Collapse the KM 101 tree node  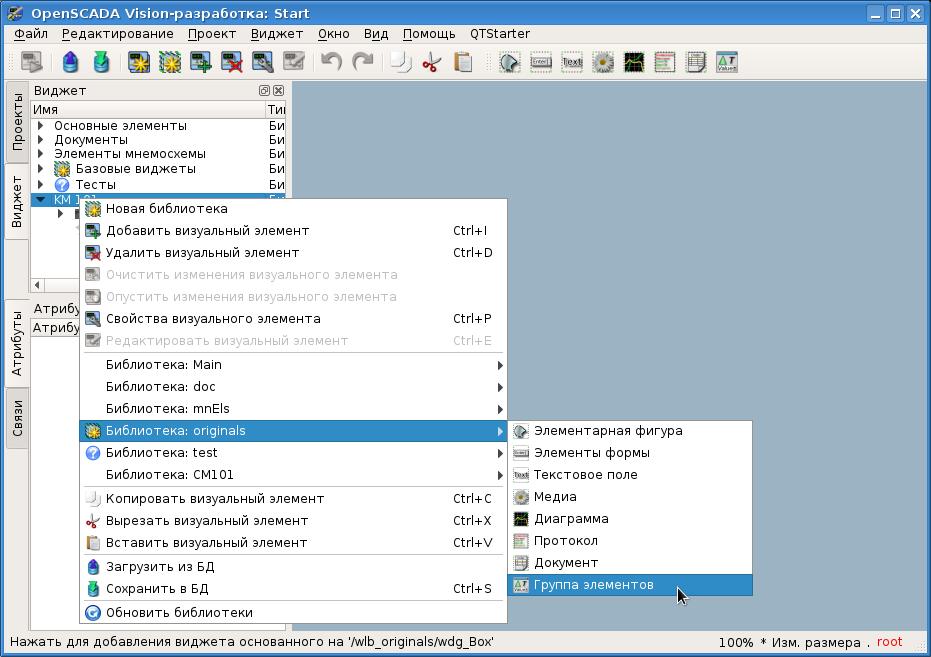click(40, 199)
